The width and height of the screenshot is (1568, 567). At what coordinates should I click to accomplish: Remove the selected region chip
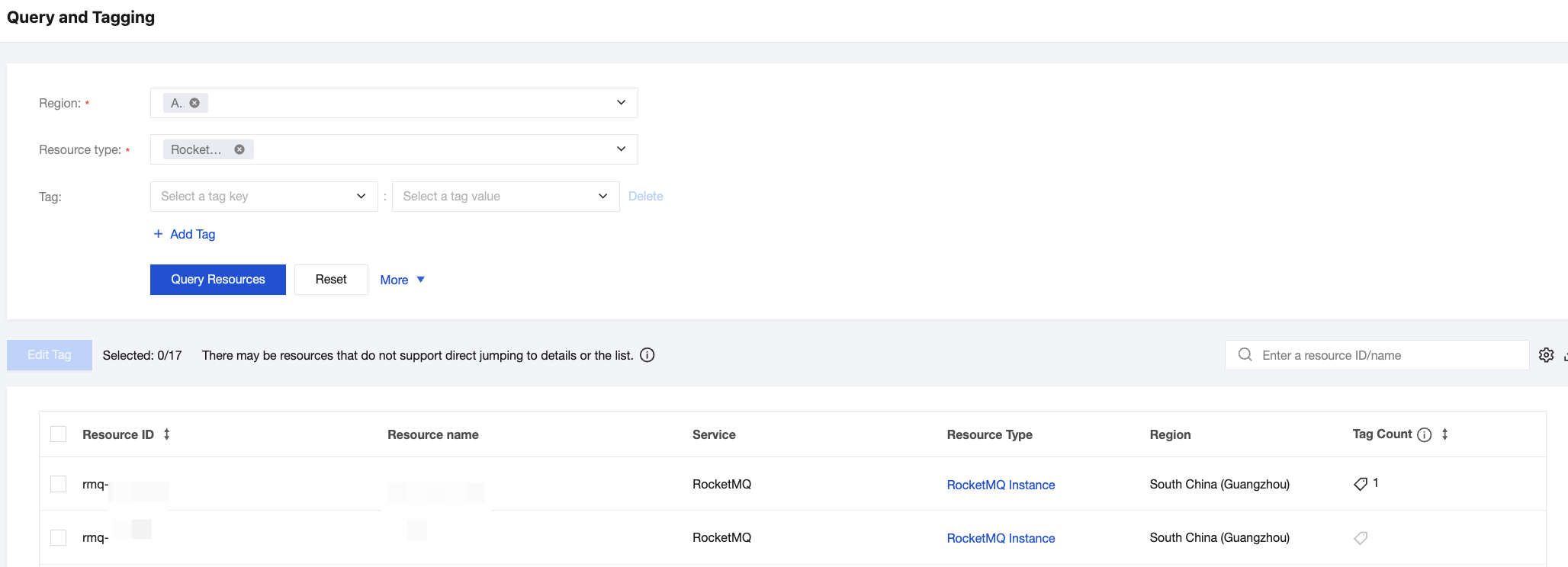(194, 103)
